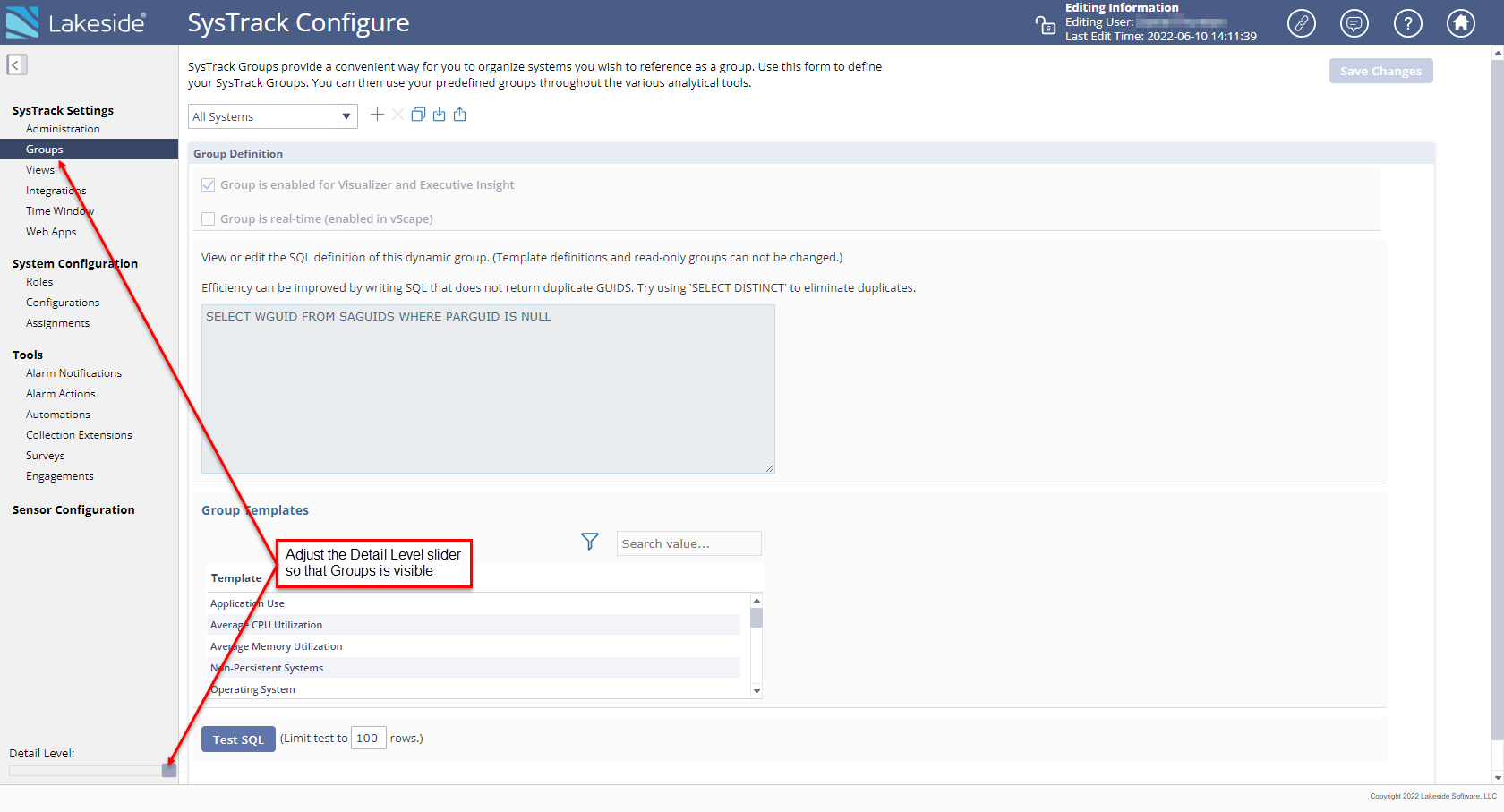Open Automations tool

click(x=58, y=415)
